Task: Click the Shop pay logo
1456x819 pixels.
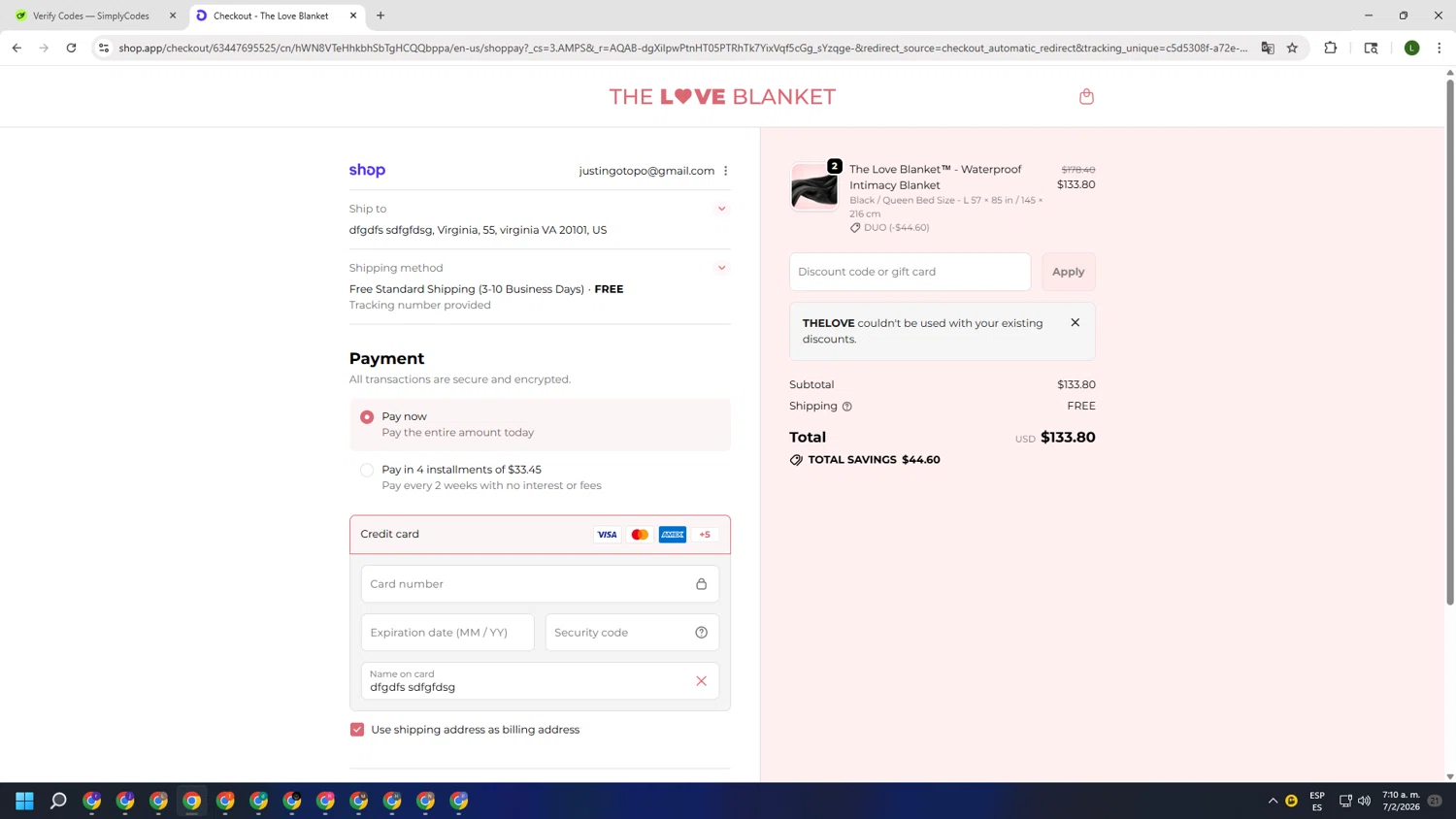Action: (367, 170)
